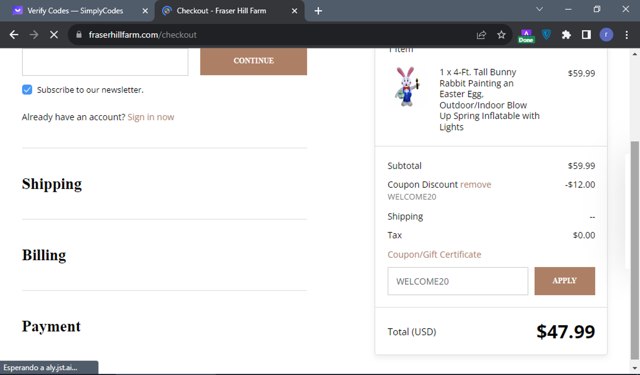The width and height of the screenshot is (640, 375).
Task: Follow the Sign in now link
Action: click(151, 117)
